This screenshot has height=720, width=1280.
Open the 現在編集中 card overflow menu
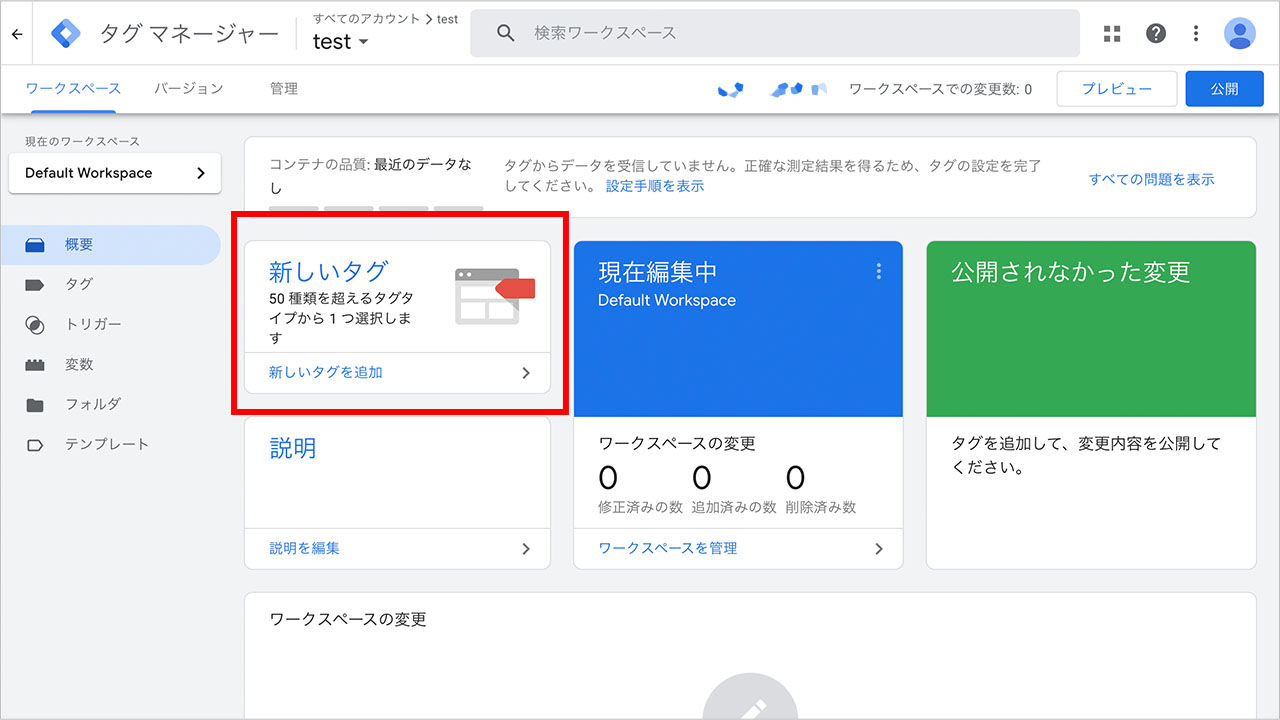point(878,270)
